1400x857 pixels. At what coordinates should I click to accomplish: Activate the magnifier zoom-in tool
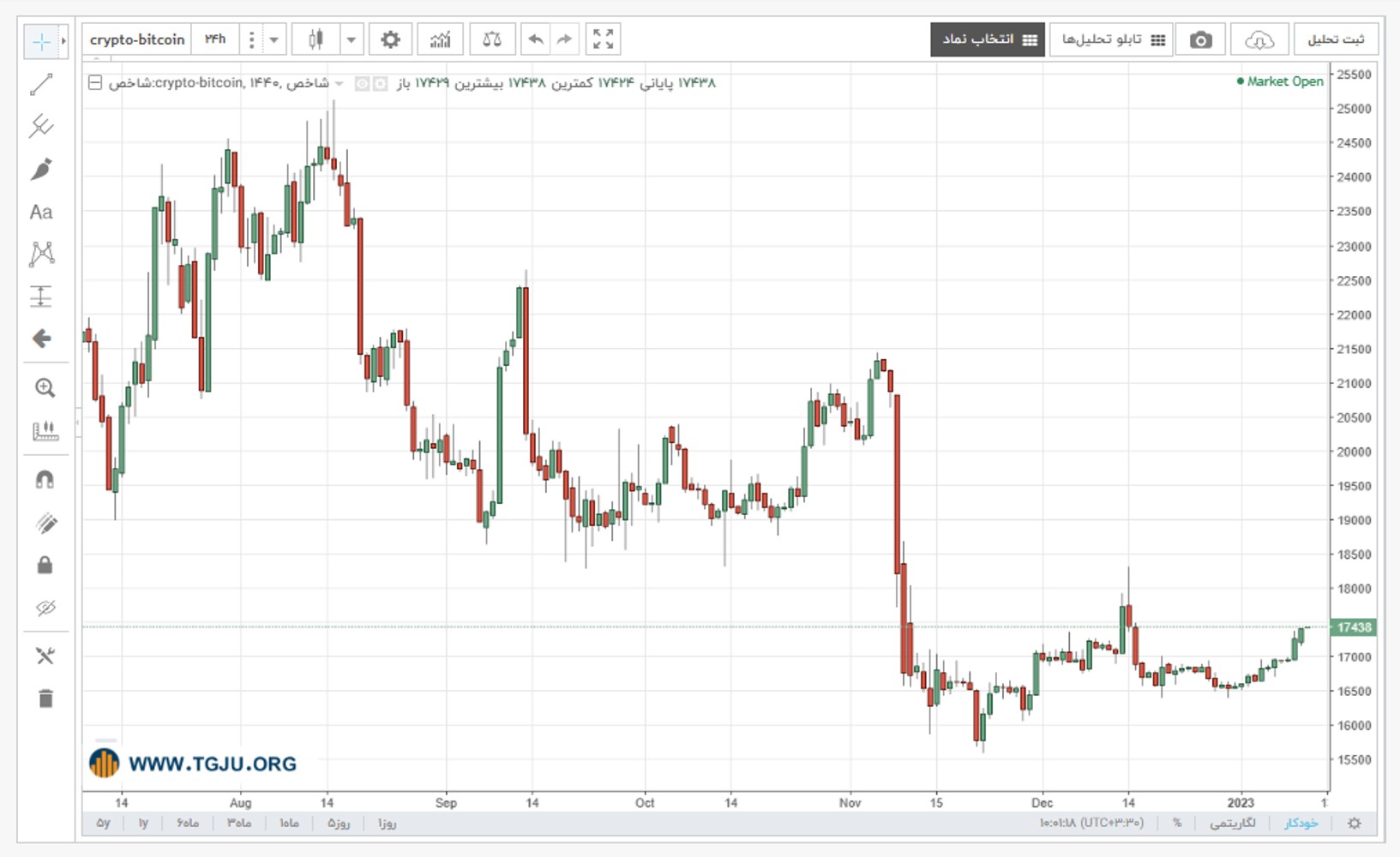(x=45, y=387)
